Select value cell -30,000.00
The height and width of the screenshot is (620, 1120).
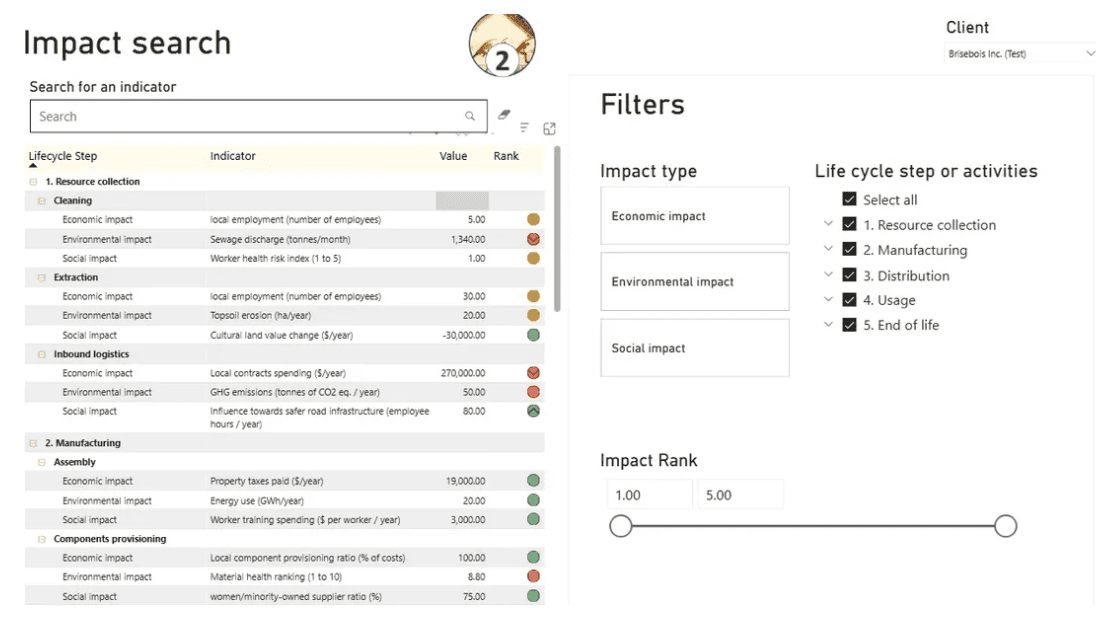(x=463, y=335)
